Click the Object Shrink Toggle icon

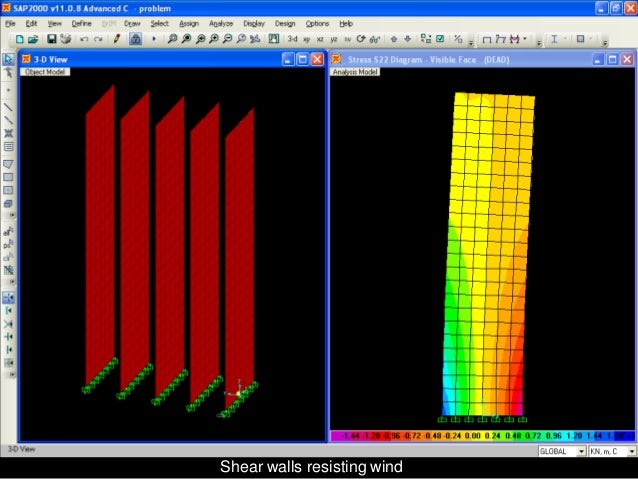(426, 39)
